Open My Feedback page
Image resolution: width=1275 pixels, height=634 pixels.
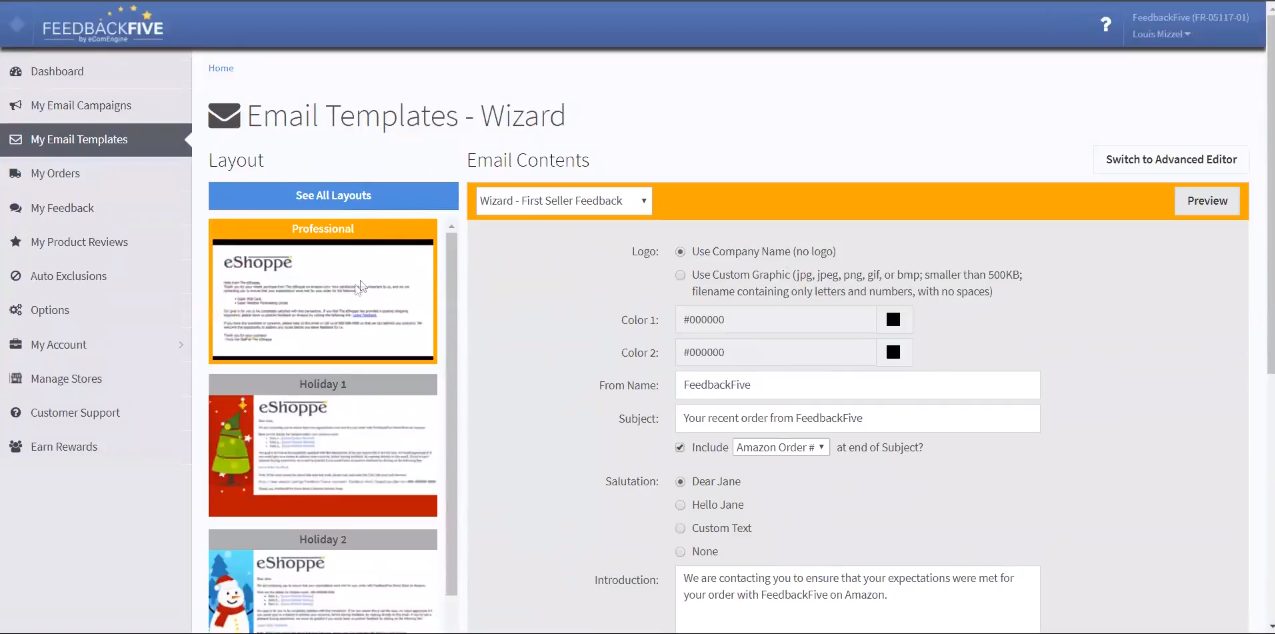pyautogui.click(x=62, y=208)
